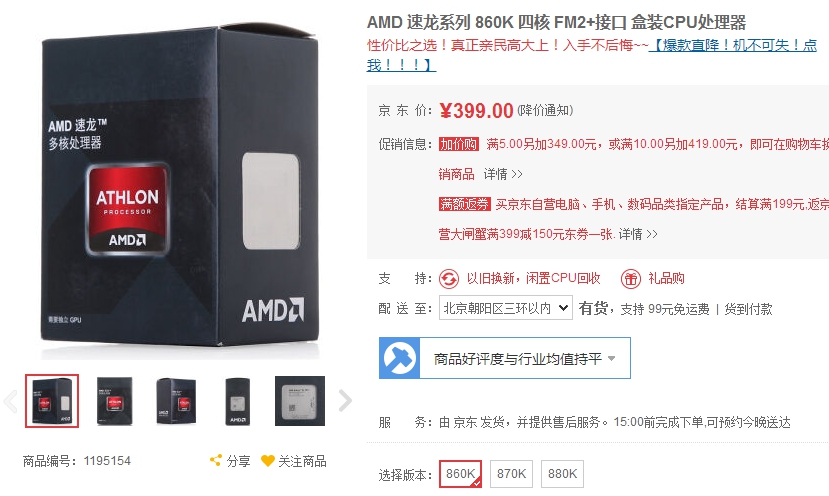
Task: Select the CPU chip thumbnail image
Action: (x=300, y=400)
